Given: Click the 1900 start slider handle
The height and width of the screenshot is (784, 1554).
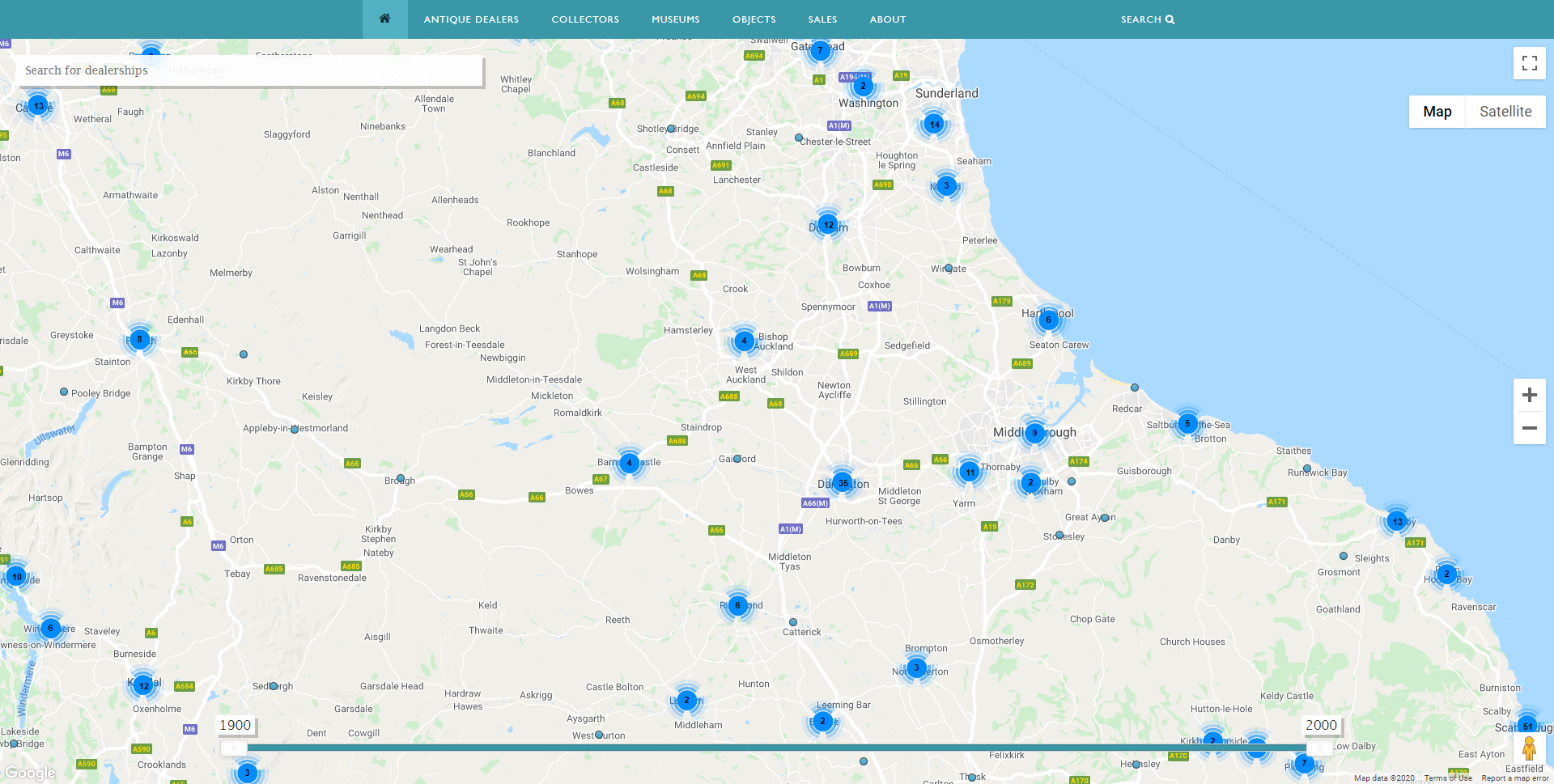Looking at the screenshot, I should pos(234,748).
